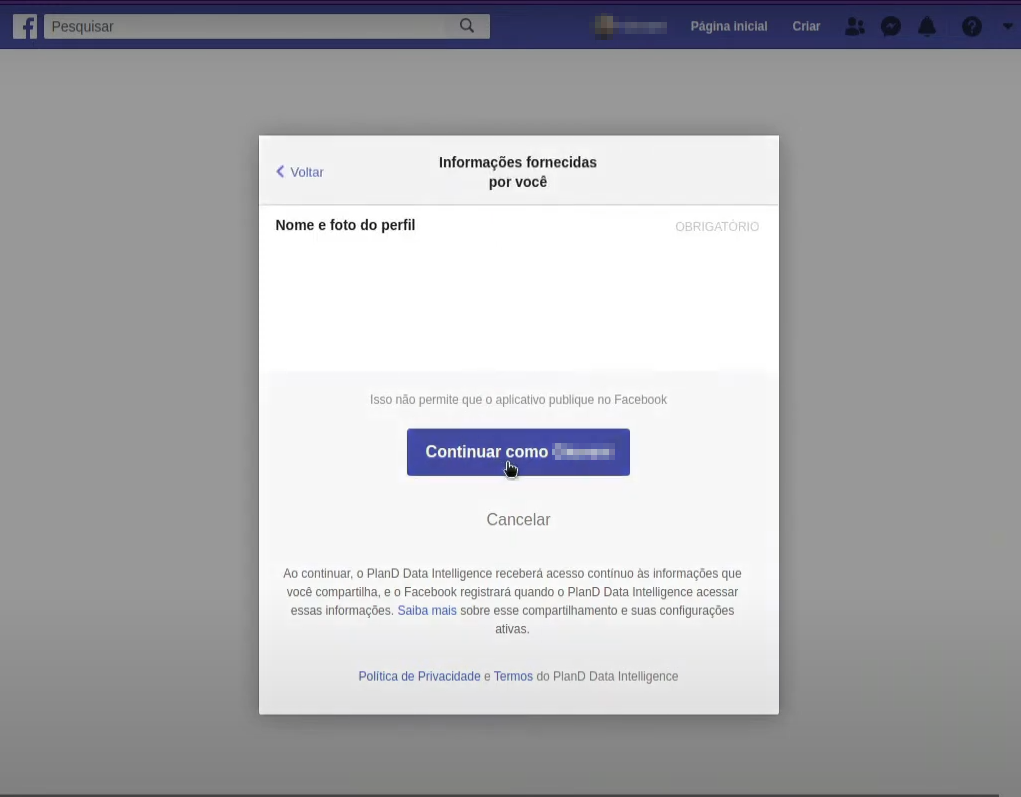The height and width of the screenshot is (797, 1021).
Task: Click the note about publishing on Facebook
Action: pyautogui.click(x=518, y=400)
